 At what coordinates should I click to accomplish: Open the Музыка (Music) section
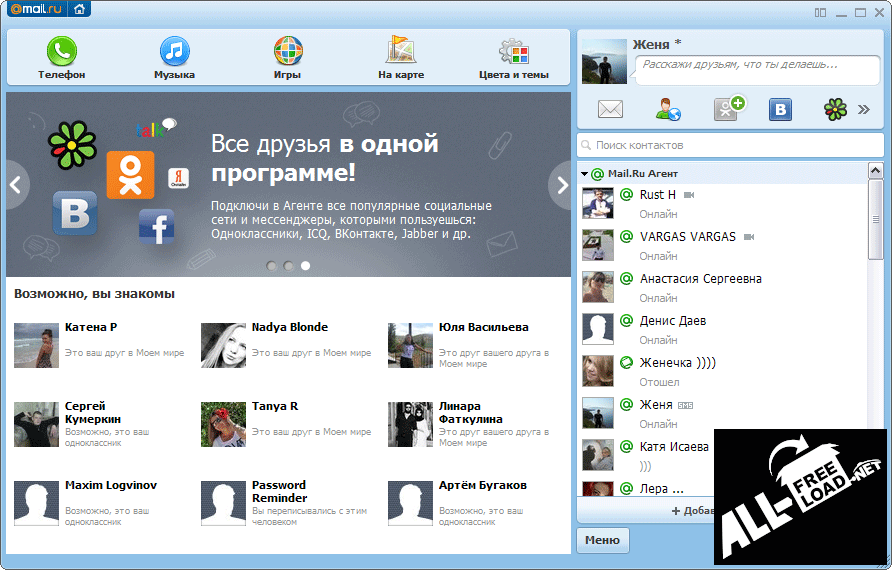point(174,57)
